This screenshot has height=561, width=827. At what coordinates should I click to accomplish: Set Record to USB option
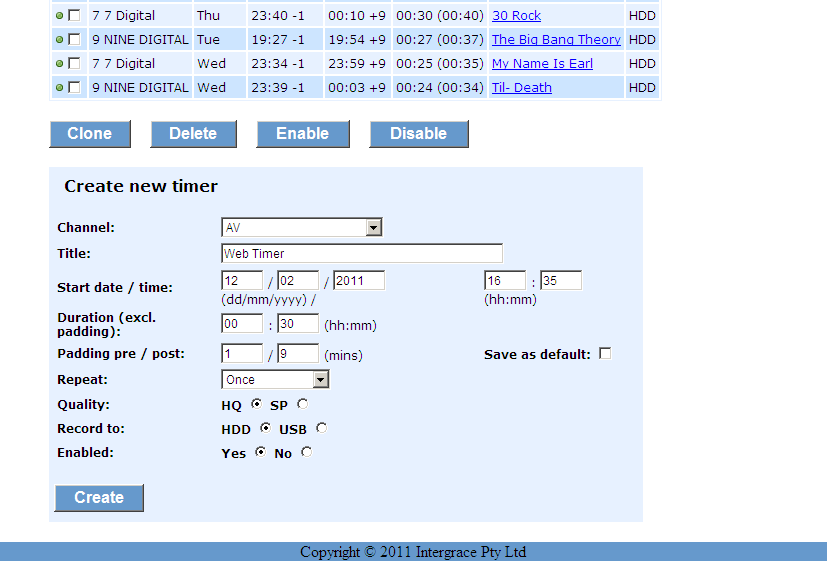click(x=321, y=428)
